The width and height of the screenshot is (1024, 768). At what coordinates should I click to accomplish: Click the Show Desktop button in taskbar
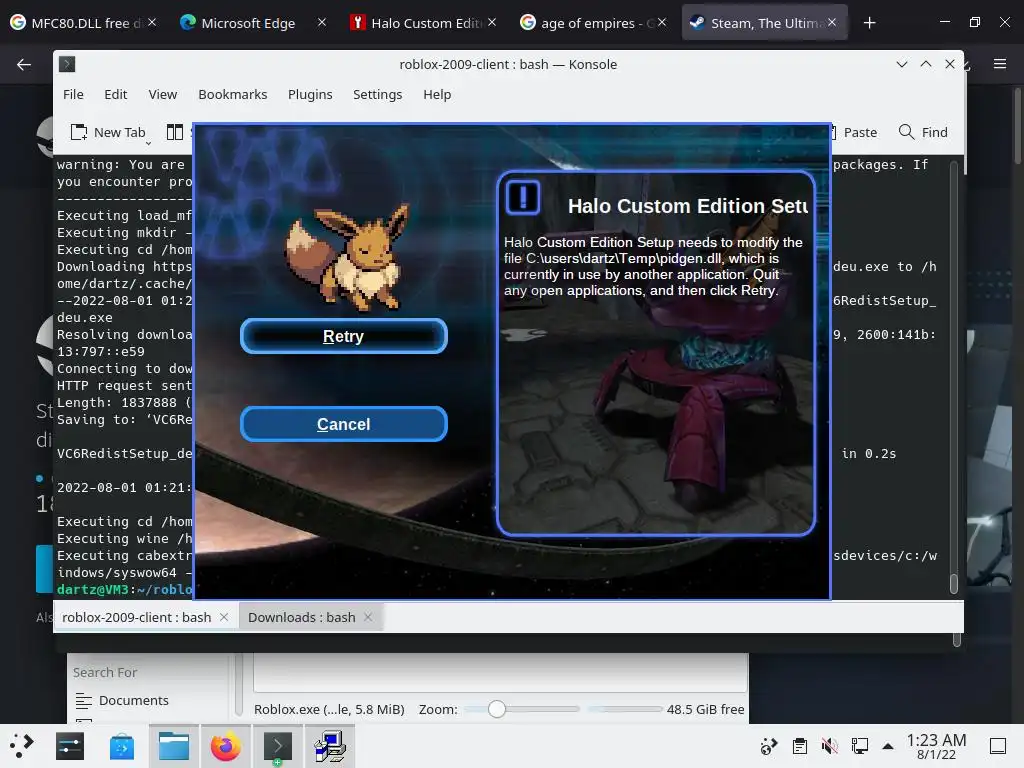point(998,746)
